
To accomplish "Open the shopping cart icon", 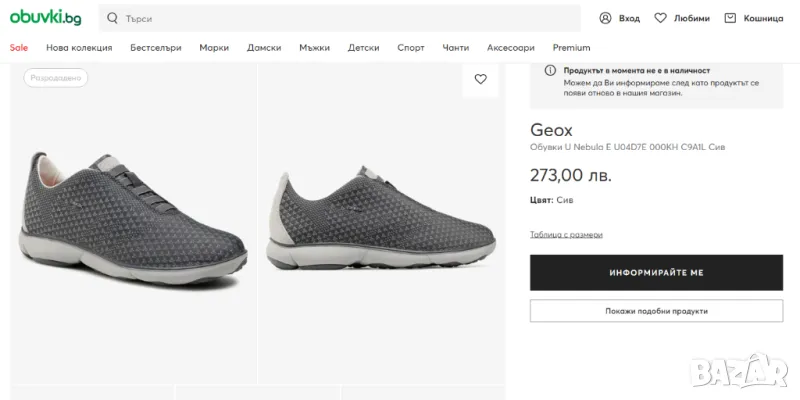I will pyautogui.click(x=730, y=18).
